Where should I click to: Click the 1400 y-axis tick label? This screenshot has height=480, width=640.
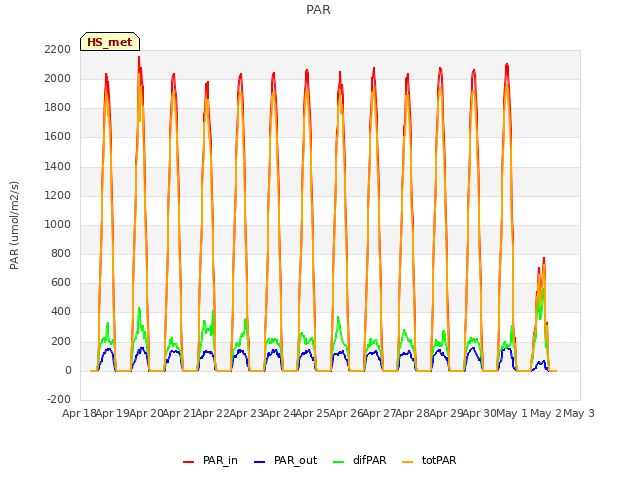(58, 167)
